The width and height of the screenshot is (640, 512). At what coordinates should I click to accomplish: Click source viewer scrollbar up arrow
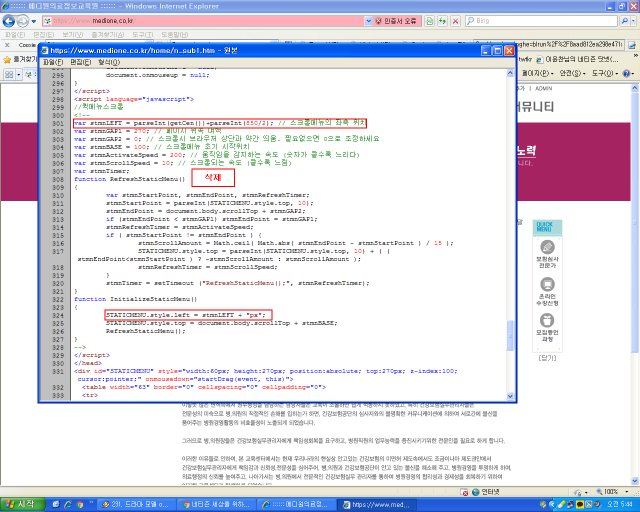[x=510, y=73]
